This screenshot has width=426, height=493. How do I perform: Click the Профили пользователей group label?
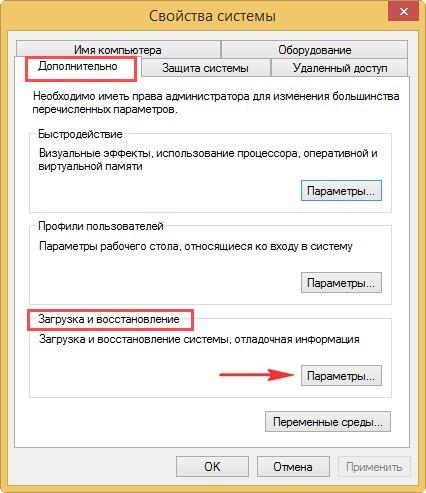[101, 226]
